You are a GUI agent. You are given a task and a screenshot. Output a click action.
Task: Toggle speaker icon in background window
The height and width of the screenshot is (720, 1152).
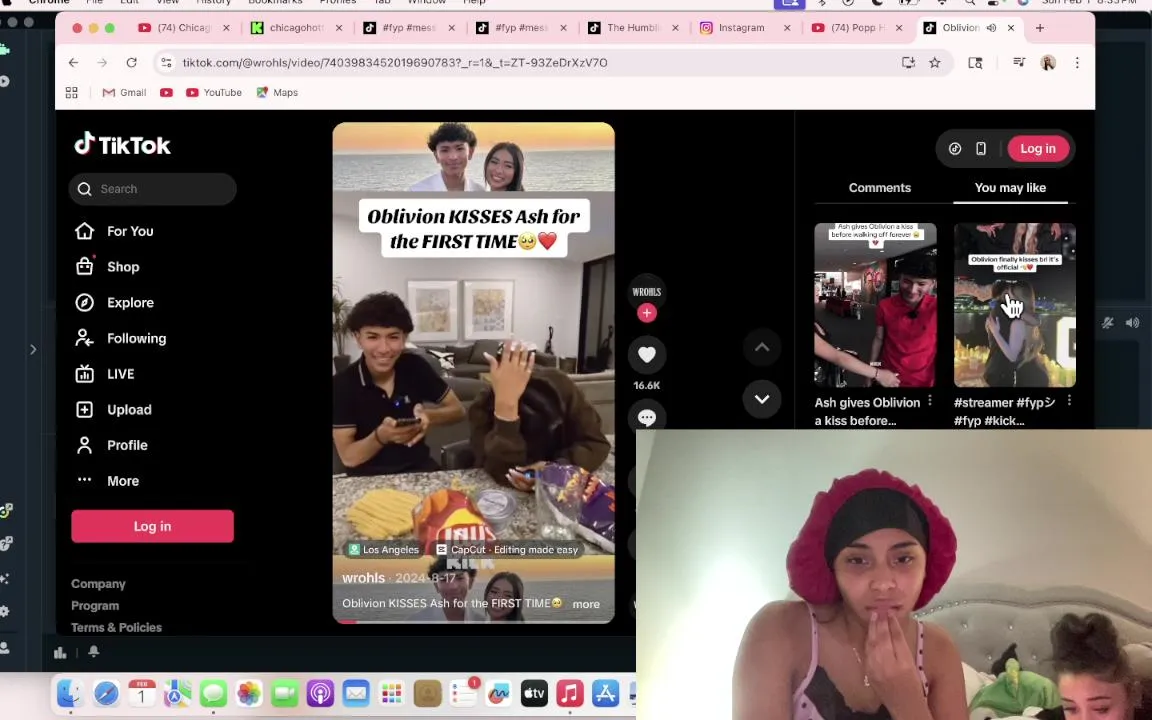click(x=1133, y=323)
